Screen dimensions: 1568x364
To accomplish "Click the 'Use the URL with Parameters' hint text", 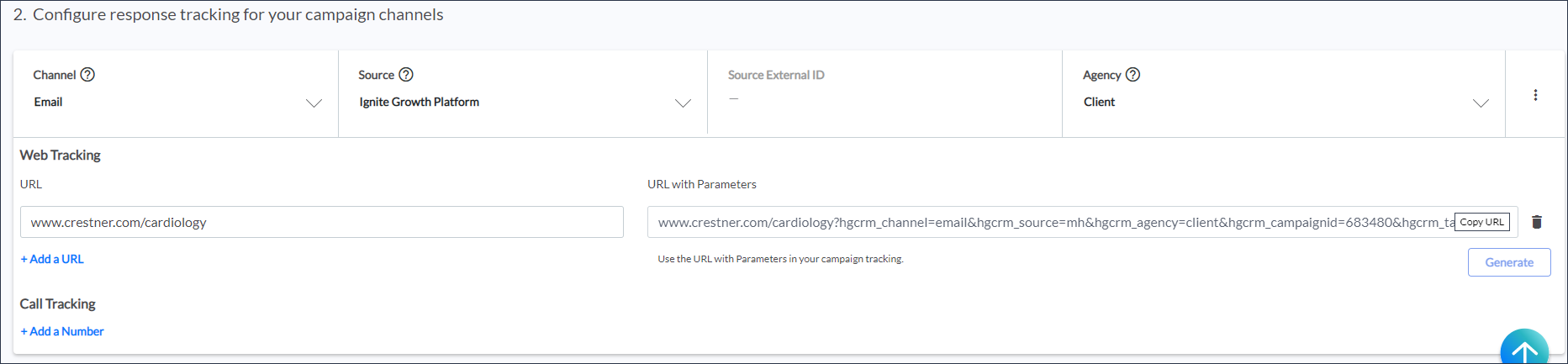I will tap(780, 259).
